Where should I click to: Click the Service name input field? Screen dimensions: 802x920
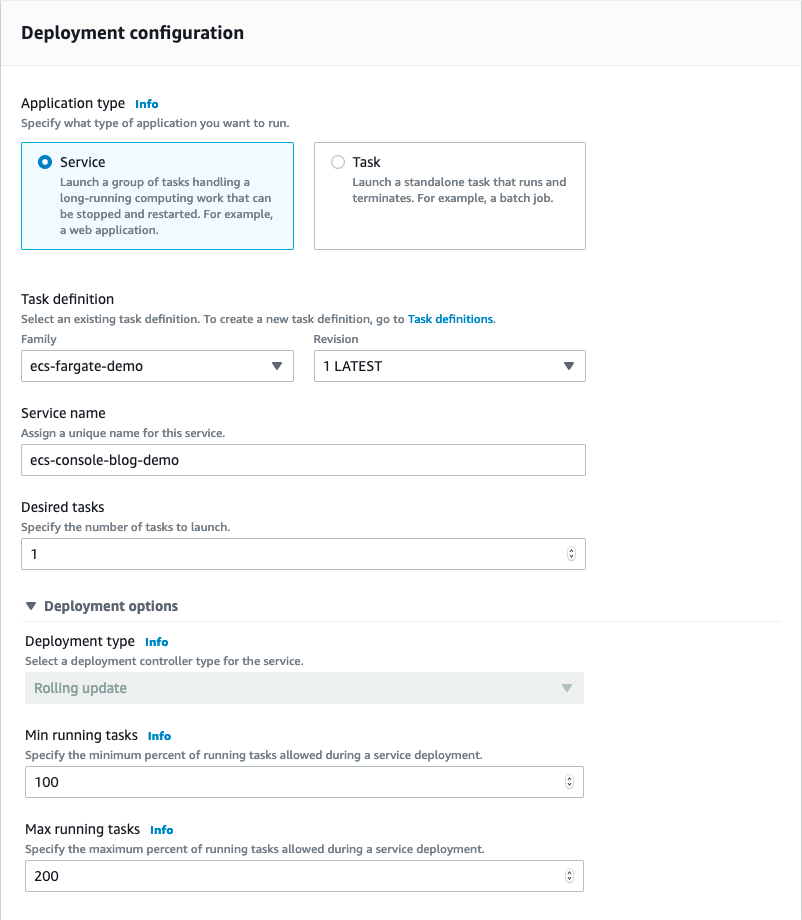tap(303, 460)
